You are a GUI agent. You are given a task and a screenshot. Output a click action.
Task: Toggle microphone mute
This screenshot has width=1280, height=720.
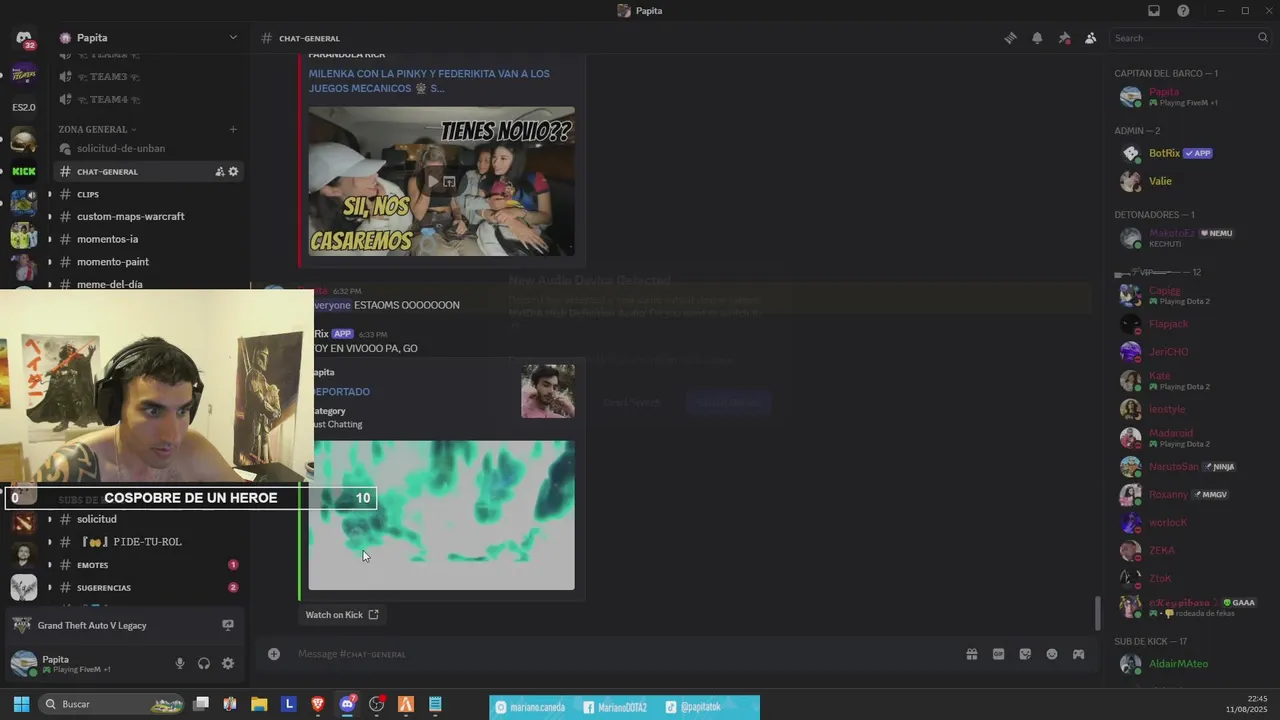click(180, 663)
